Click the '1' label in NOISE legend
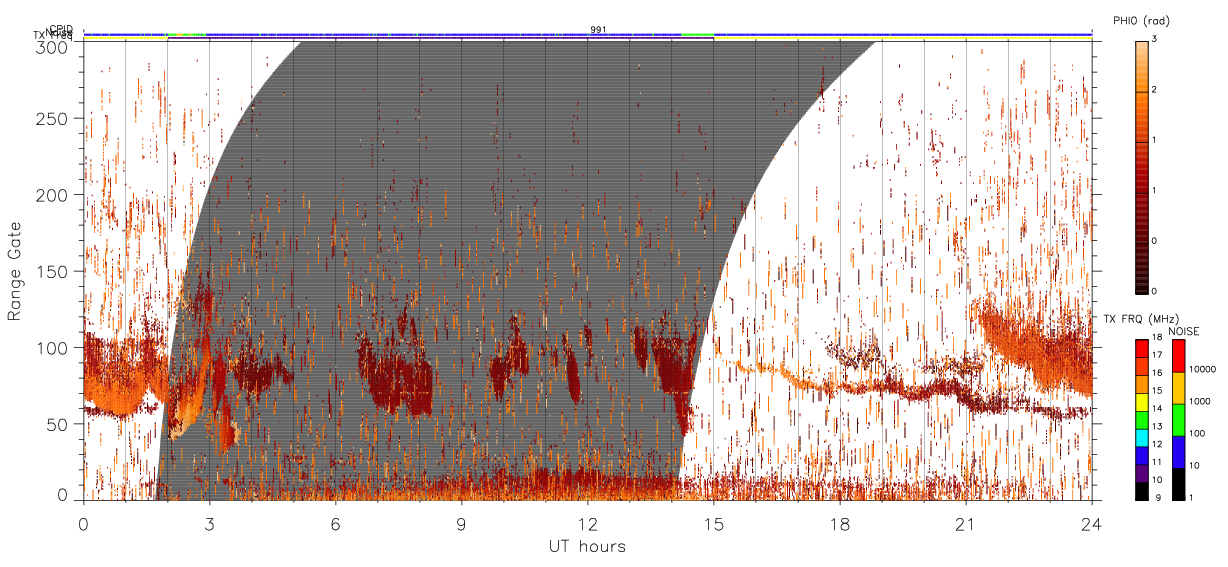1228x567 pixels. click(x=1191, y=499)
